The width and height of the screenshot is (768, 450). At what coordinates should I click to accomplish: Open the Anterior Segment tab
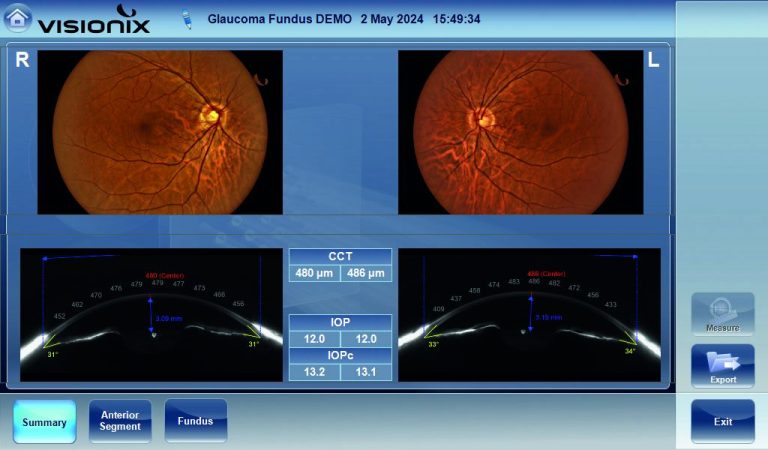click(120, 422)
